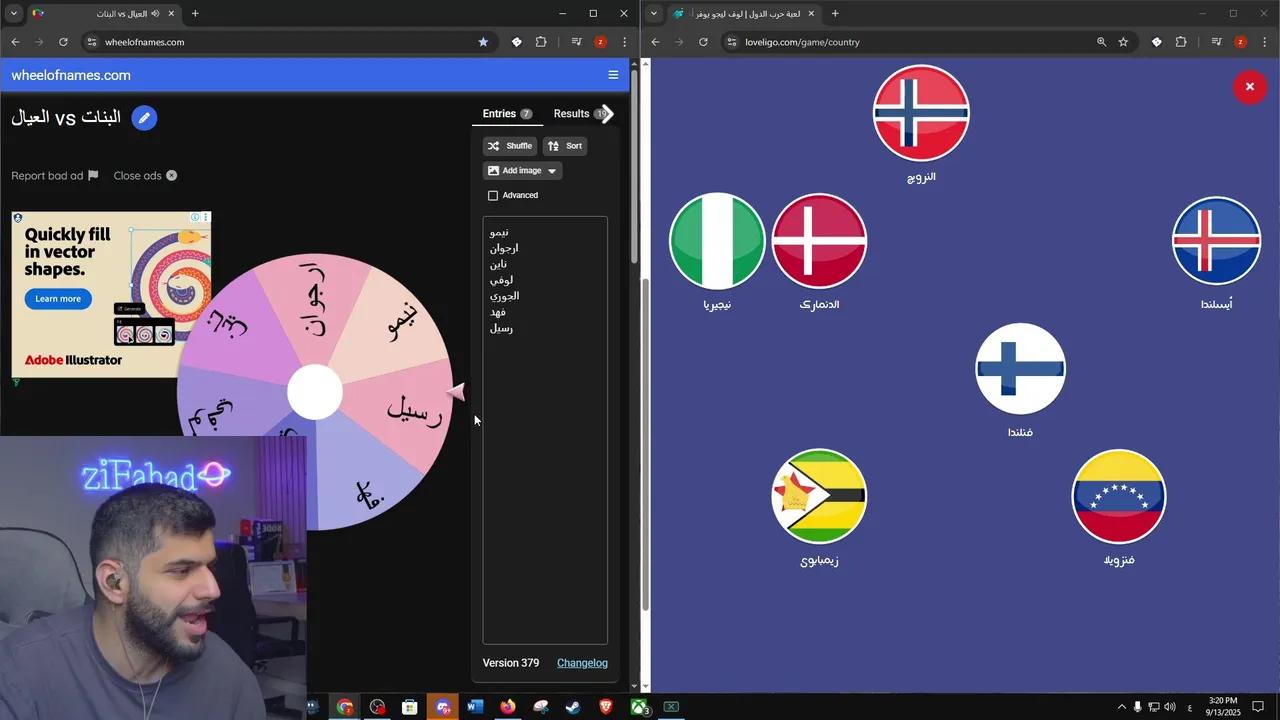Switch to the Entries tab
The width and height of the screenshot is (1280, 720).
pyautogui.click(x=507, y=114)
